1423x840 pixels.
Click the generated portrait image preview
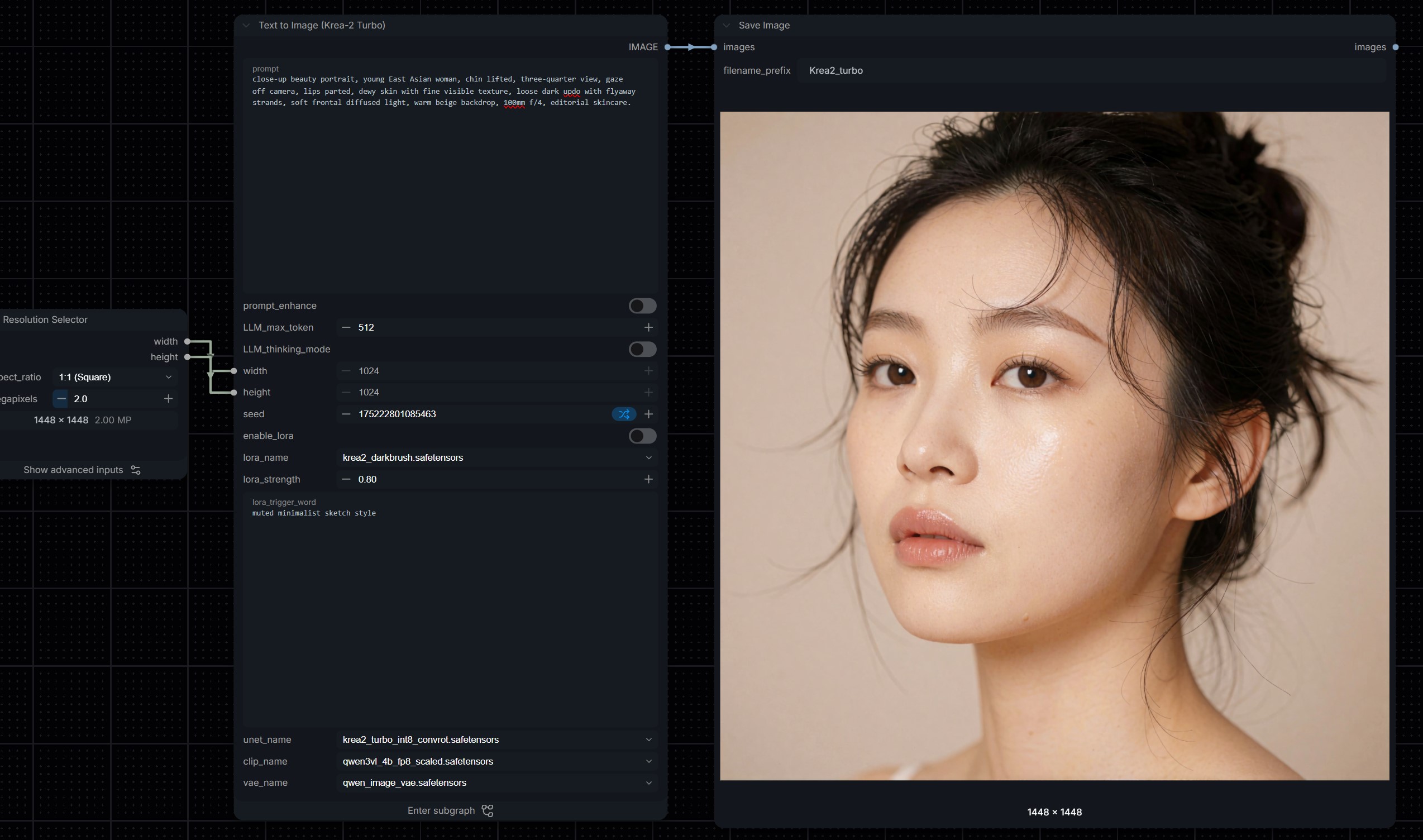point(1054,446)
